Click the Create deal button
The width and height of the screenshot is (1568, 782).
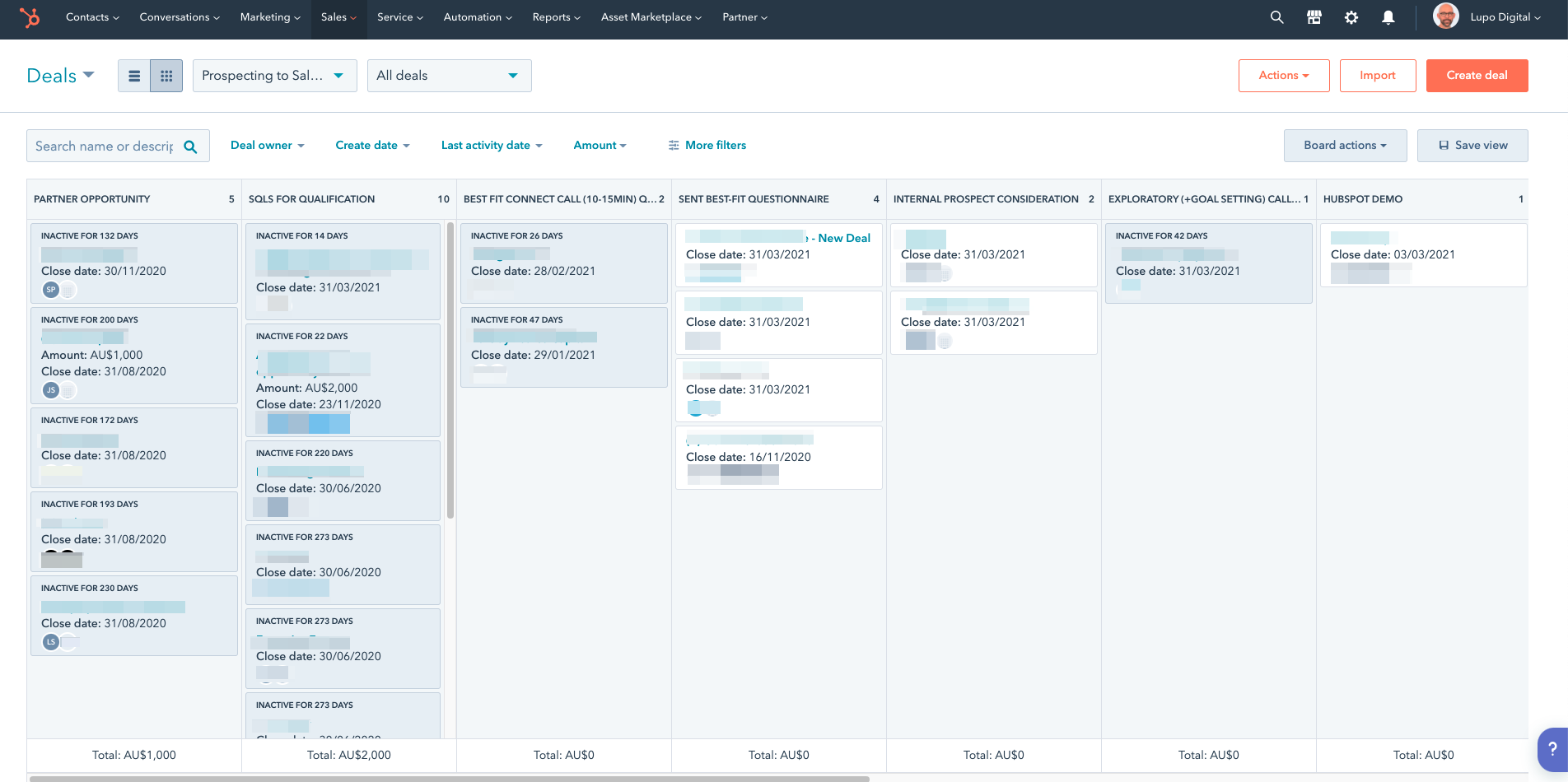[x=1477, y=75]
